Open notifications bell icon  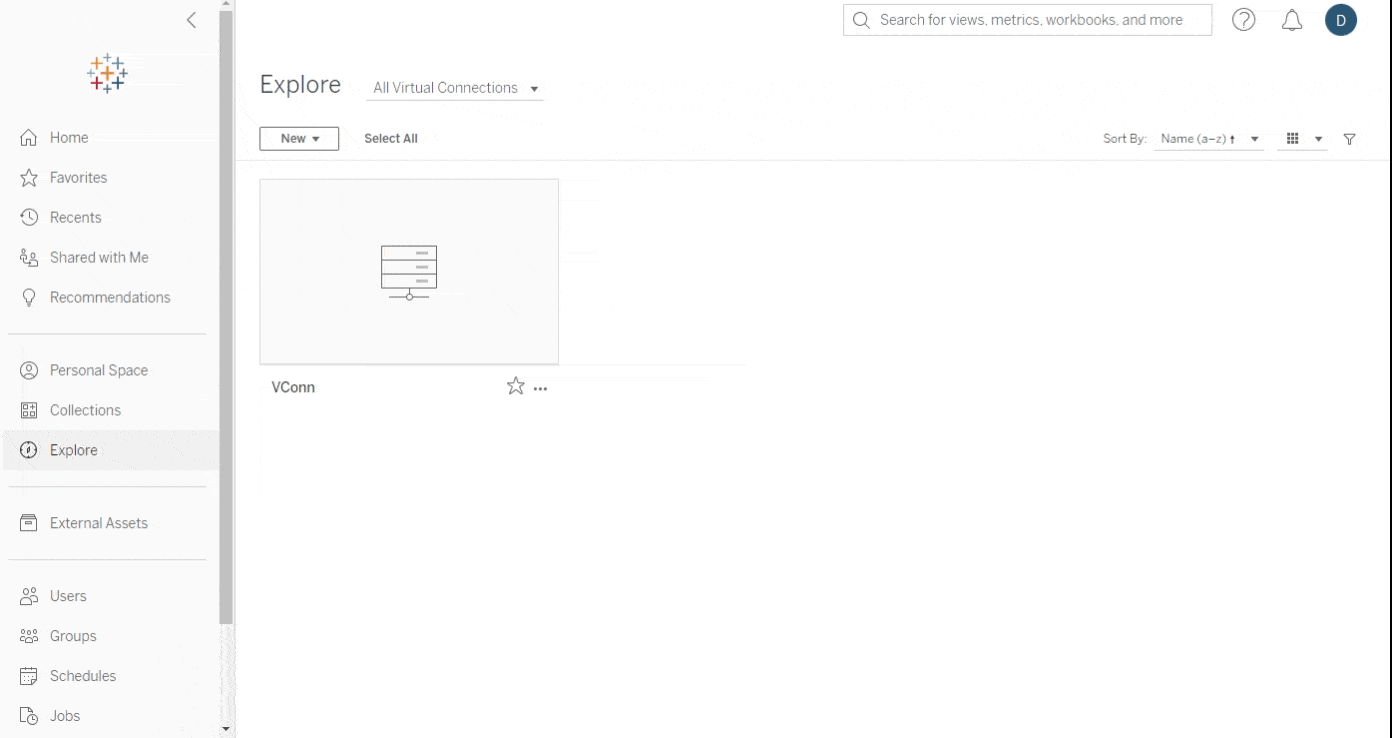click(x=1292, y=20)
